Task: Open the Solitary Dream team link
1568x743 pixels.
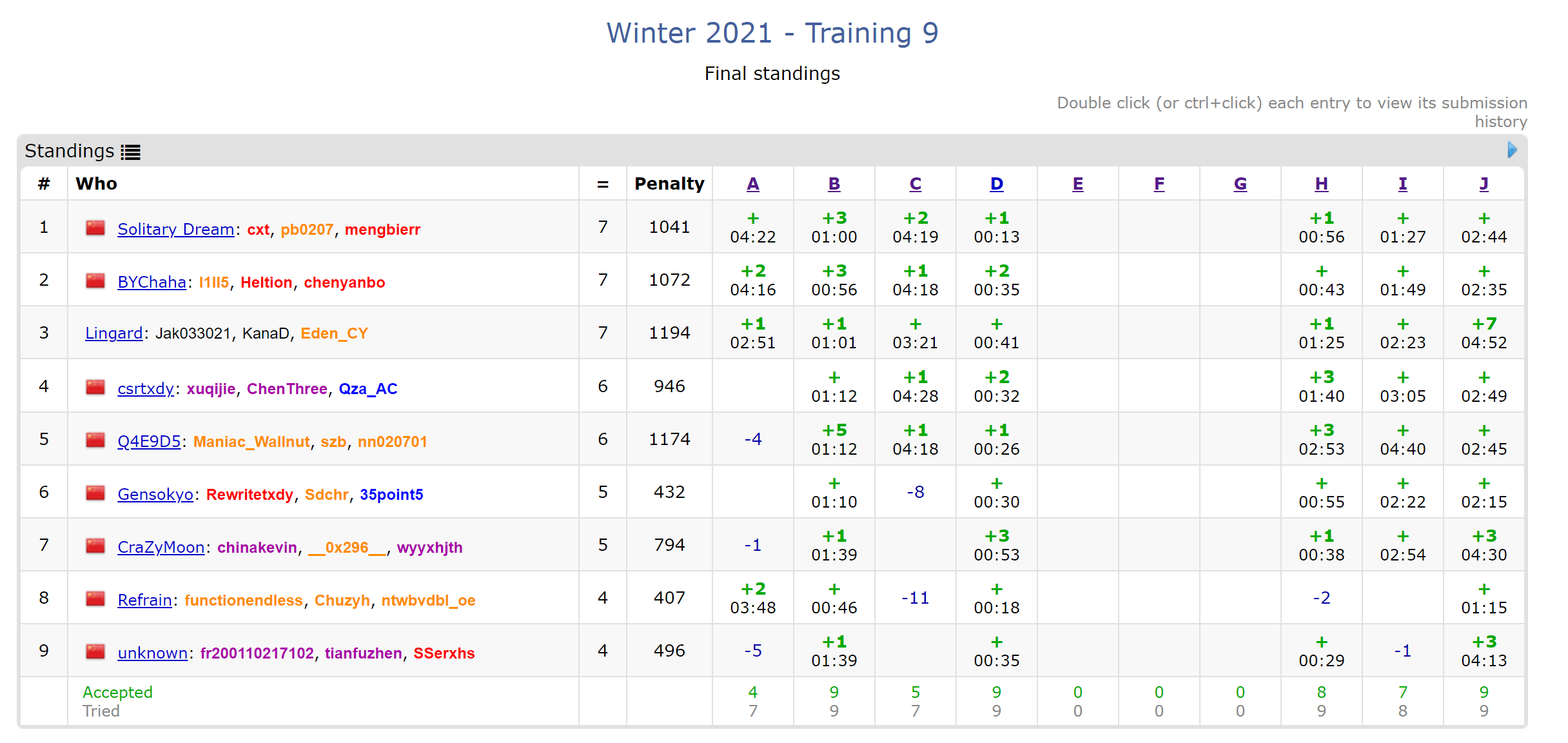Action: click(x=175, y=230)
